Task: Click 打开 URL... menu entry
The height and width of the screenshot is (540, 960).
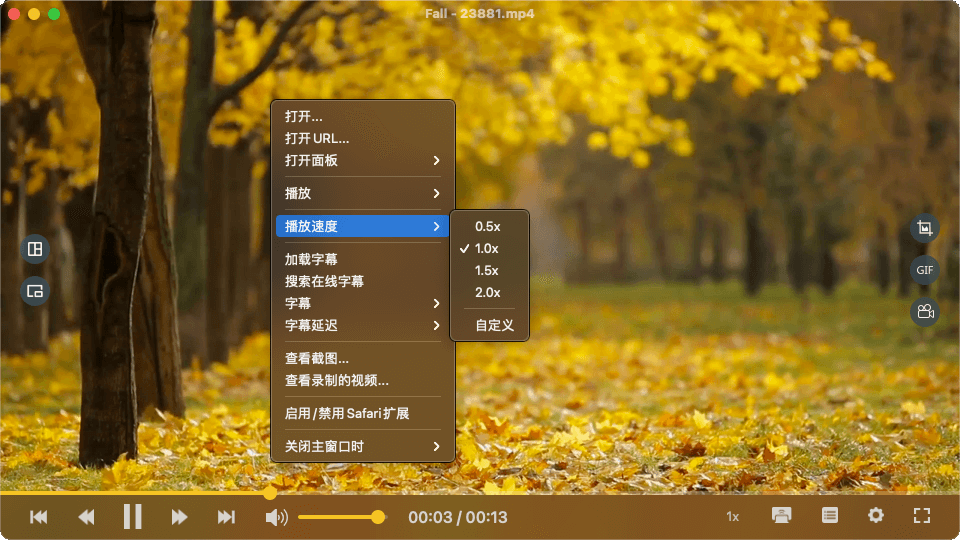Action: [x=317, y=139]
